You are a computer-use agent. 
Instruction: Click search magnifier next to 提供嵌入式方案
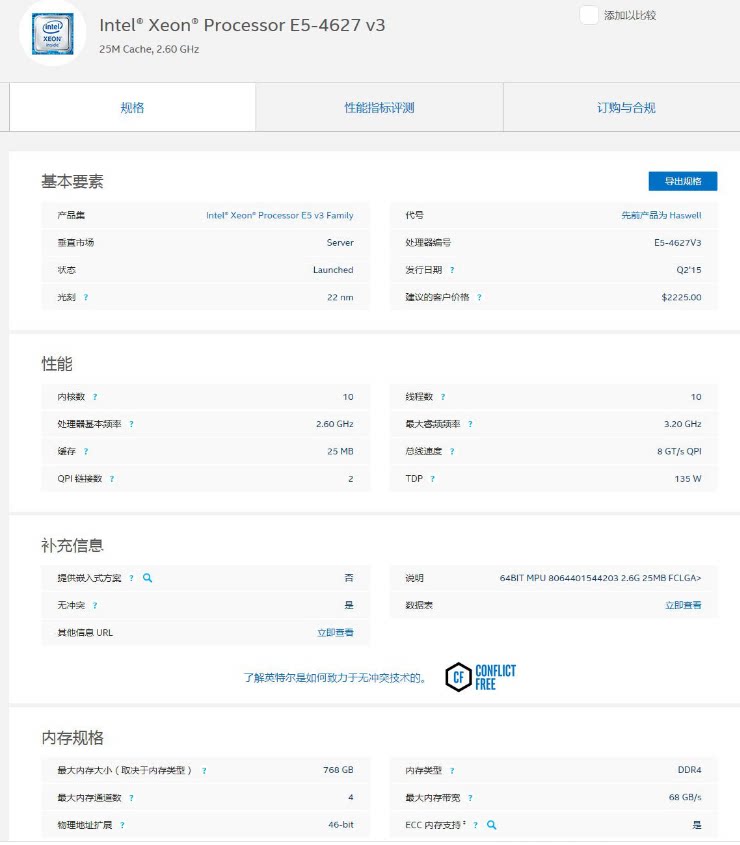pos(147,578)
